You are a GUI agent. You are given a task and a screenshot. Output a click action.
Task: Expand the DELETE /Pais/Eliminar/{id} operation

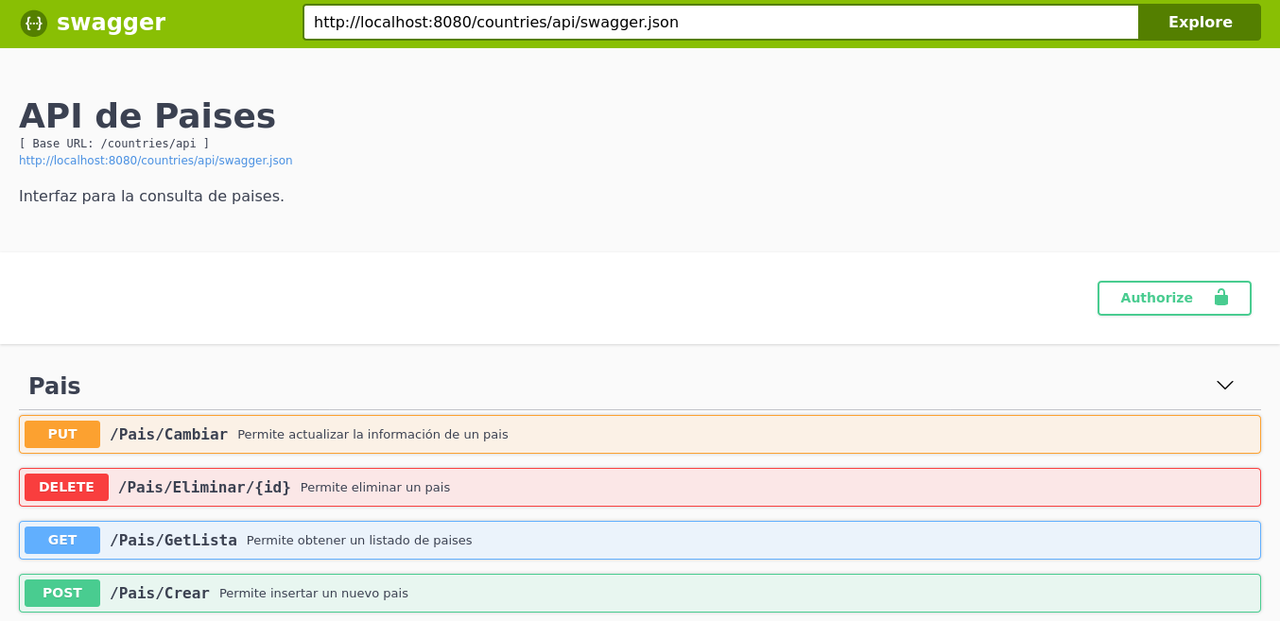(x=640, y=487)
